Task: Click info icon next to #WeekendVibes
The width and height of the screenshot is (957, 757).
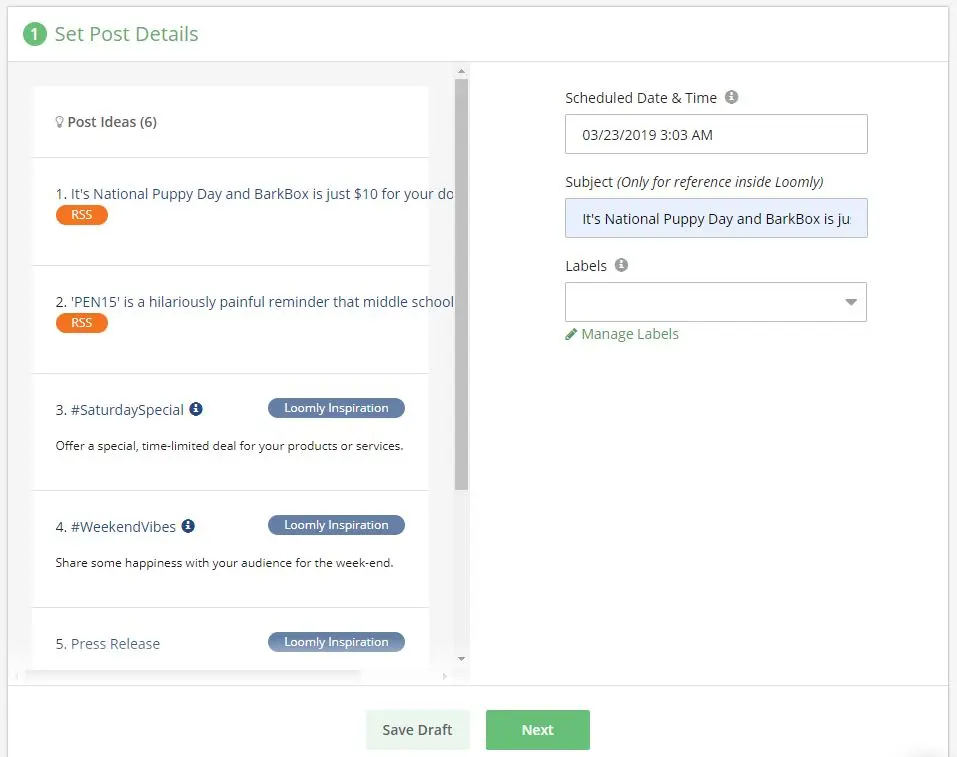Action: point(188,526)
